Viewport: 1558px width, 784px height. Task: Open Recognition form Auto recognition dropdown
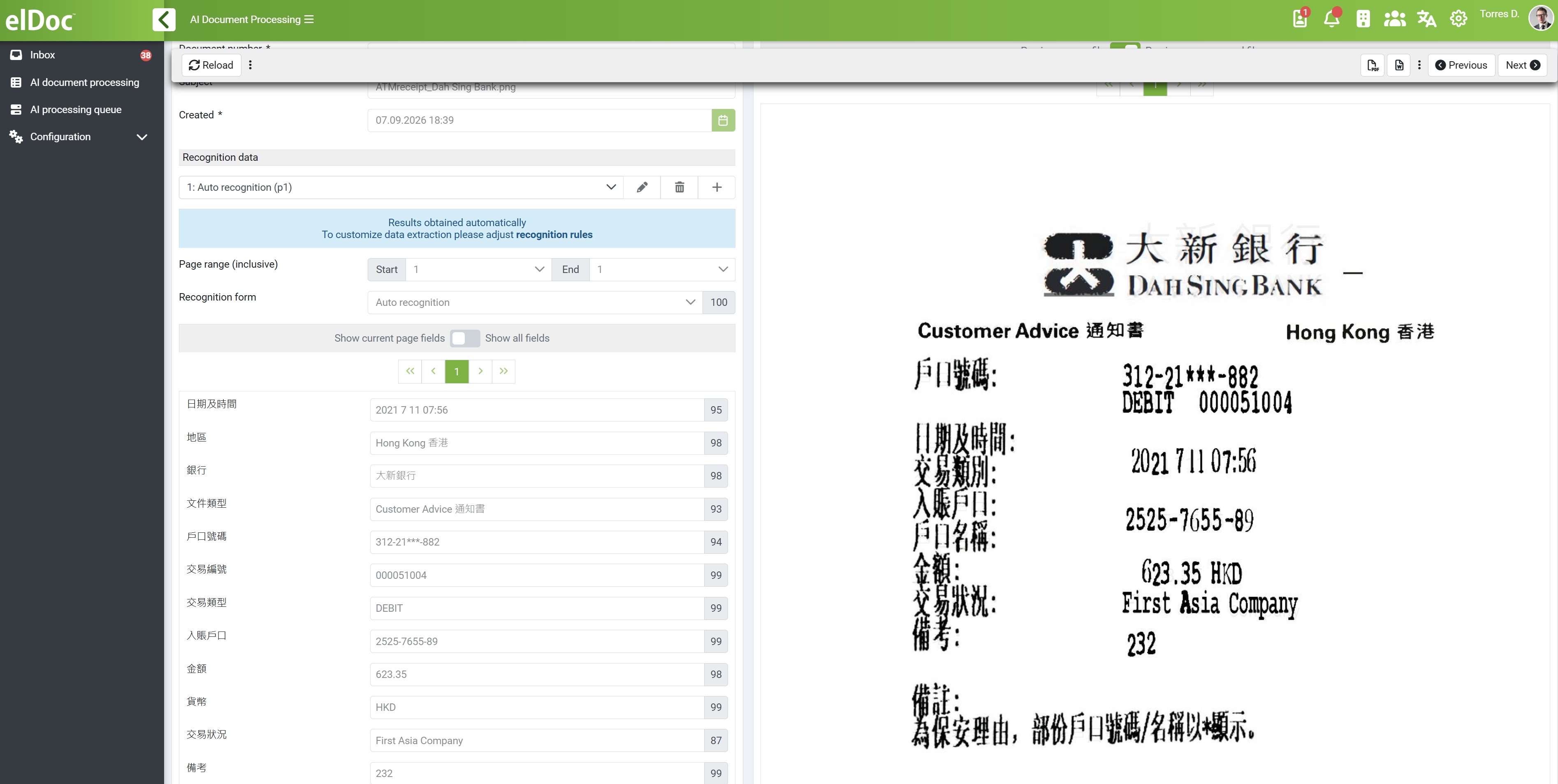tap(535, 302)
